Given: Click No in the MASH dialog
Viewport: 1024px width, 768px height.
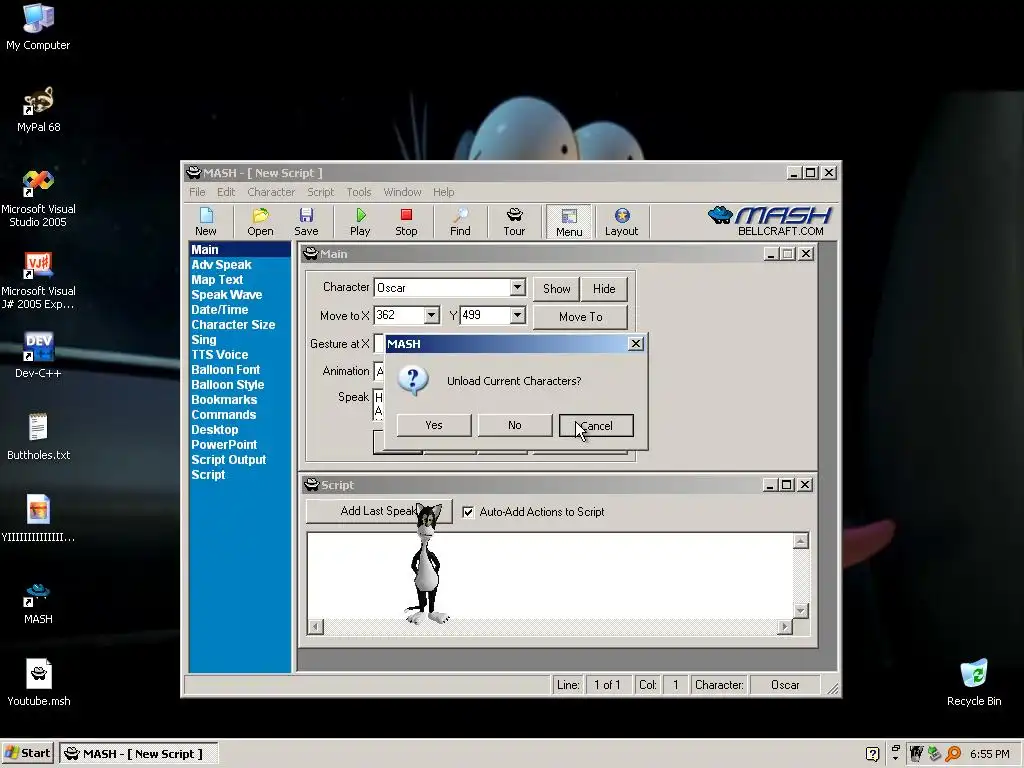Looking at the screenshot, I should pos(515,425).
